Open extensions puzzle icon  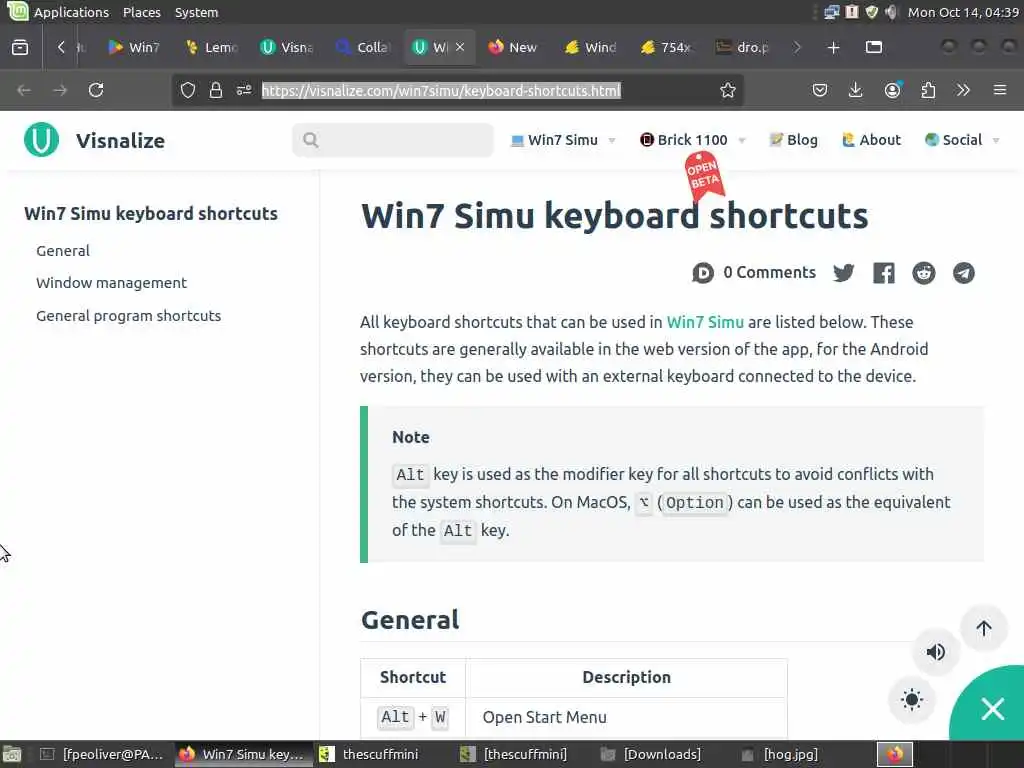pos(928,90)
